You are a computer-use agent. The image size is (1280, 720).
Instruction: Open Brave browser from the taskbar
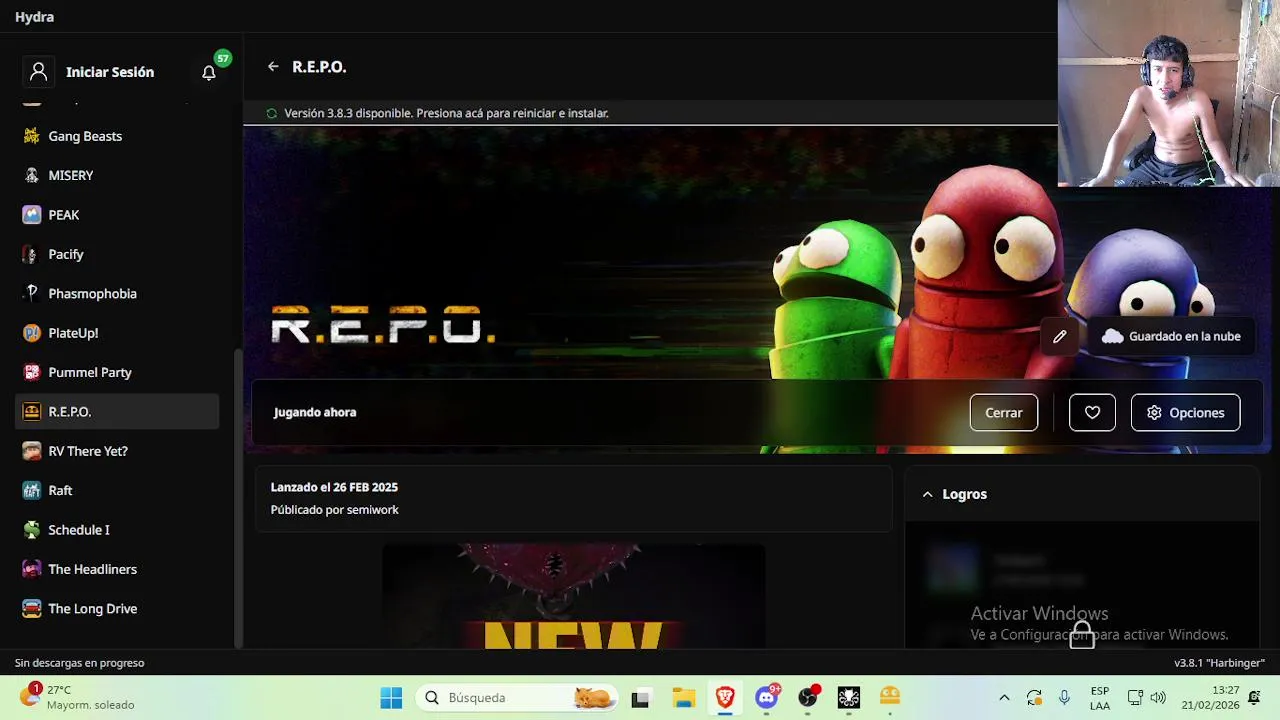725,697
